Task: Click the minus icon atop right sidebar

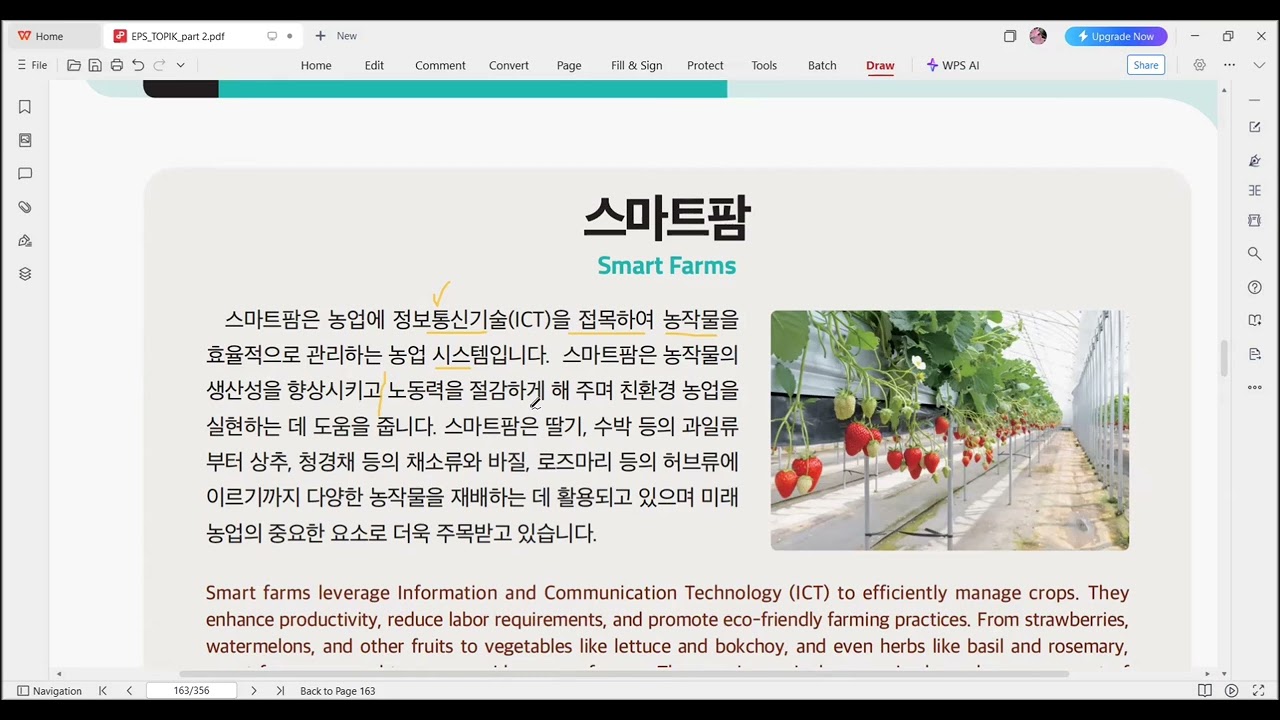Action: coord(1255,100)
